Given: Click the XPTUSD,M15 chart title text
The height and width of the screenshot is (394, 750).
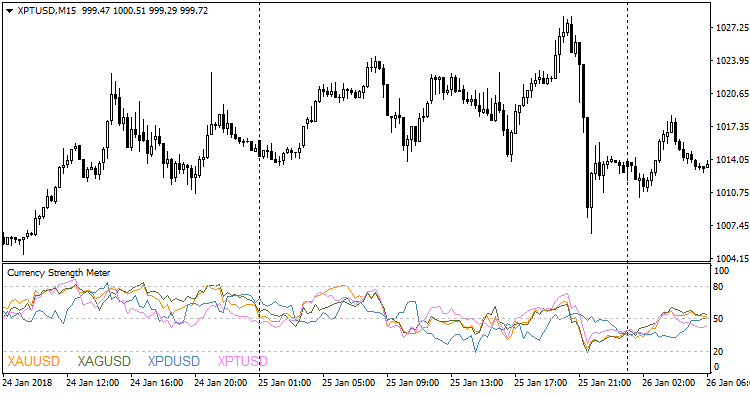Looking at the screenshot, I should pos(46,11).
